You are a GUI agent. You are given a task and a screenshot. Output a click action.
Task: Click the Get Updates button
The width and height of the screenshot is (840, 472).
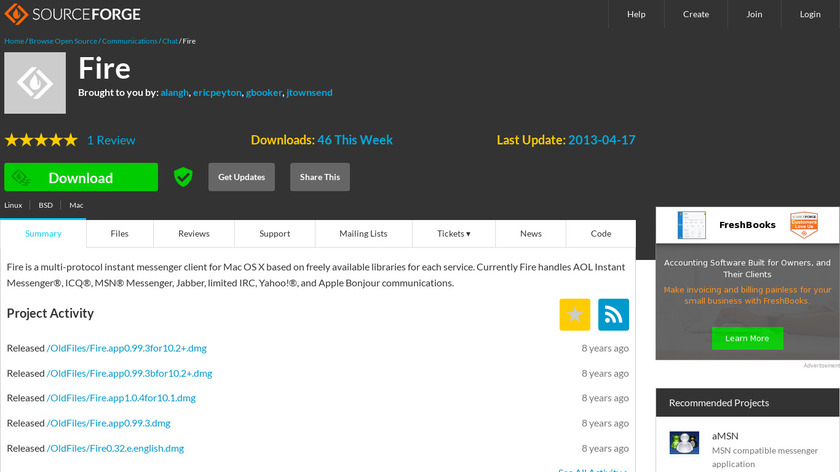[x=242, y=177]
